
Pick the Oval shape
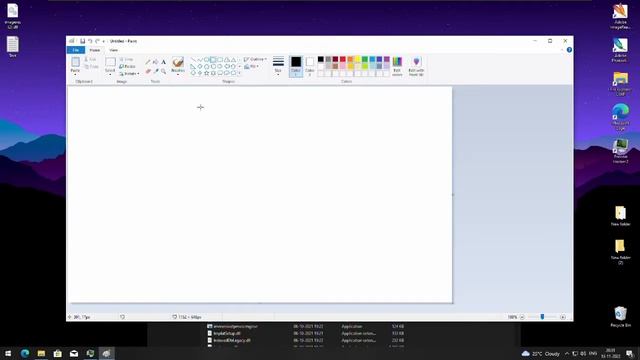click(207, 60)
